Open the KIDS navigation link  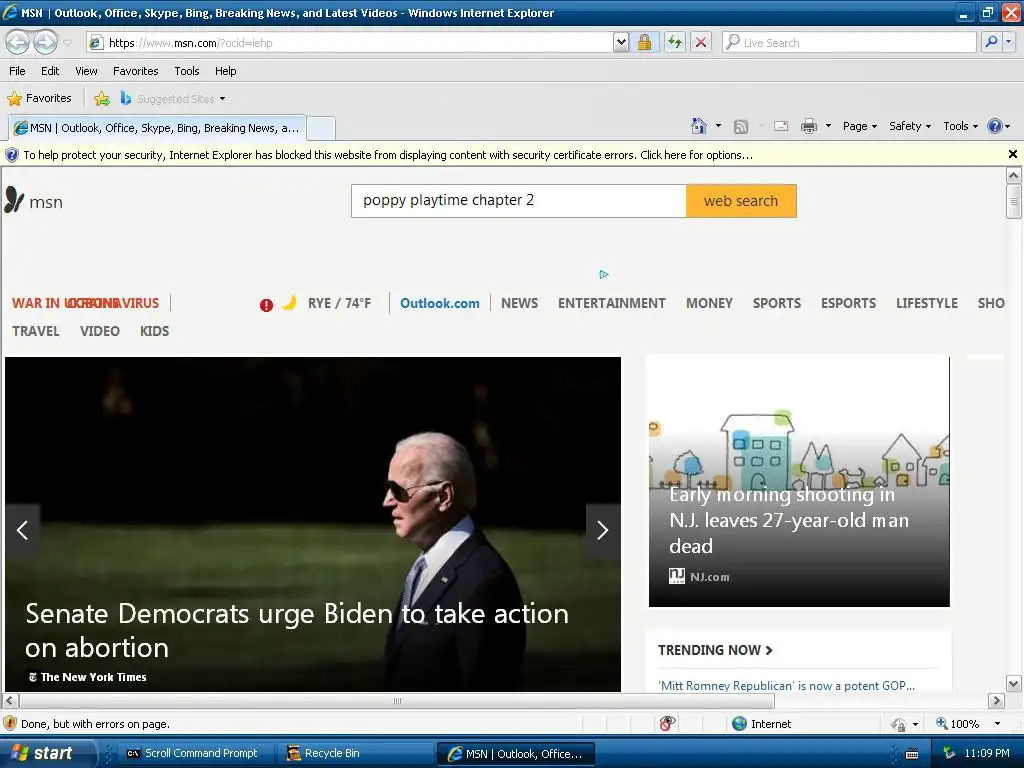point(154,331)
